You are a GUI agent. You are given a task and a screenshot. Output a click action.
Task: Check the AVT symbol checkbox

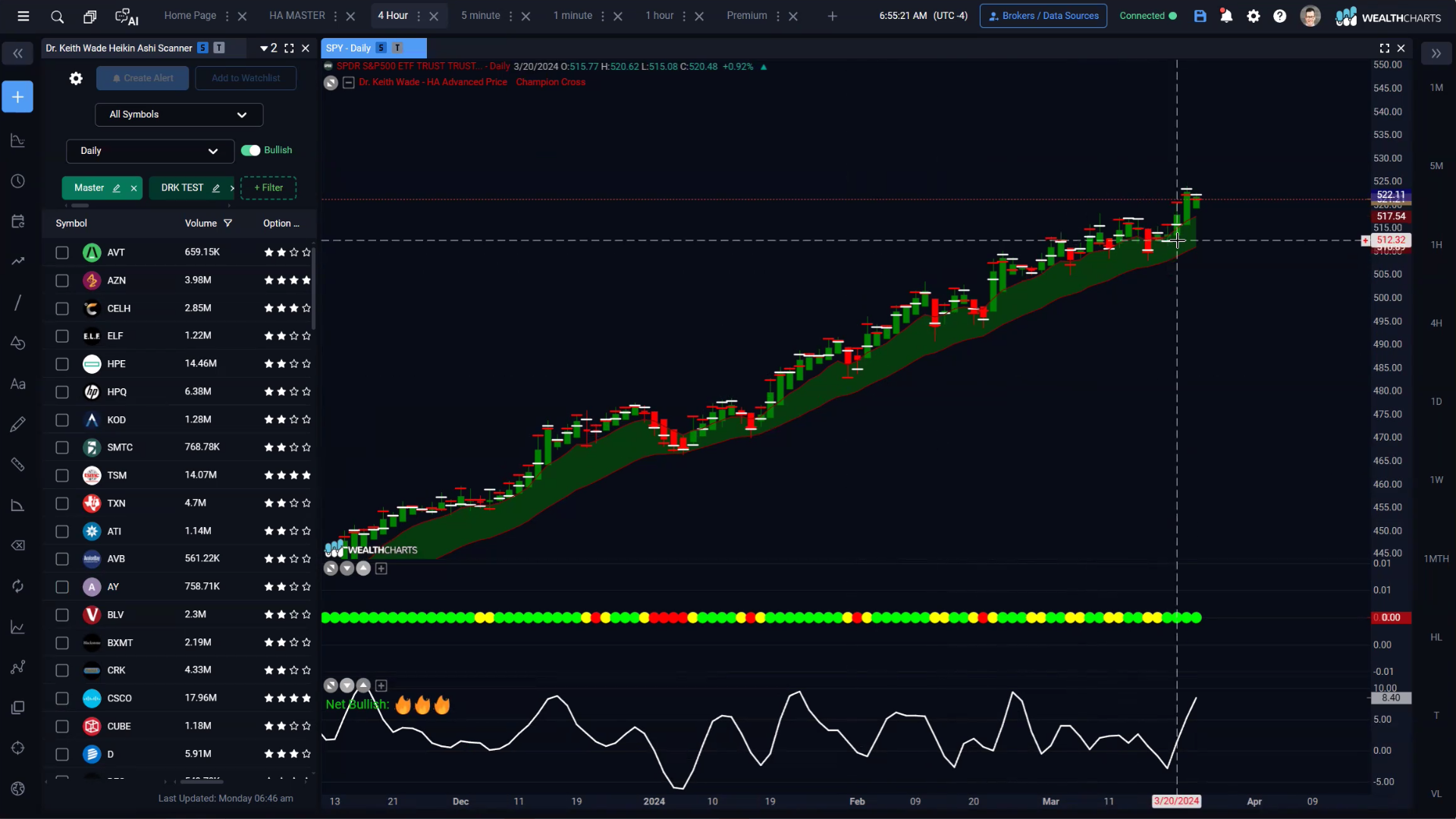[62, 253]
